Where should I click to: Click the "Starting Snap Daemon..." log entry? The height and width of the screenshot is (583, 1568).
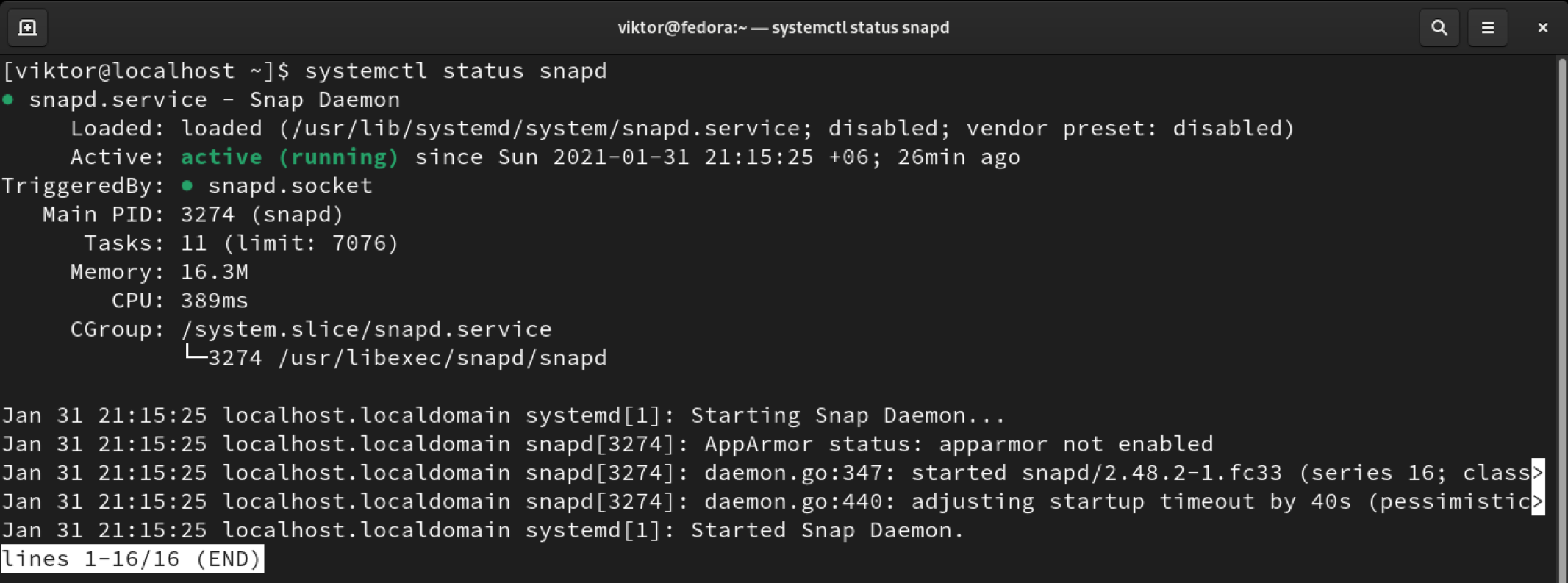(847, 415)
